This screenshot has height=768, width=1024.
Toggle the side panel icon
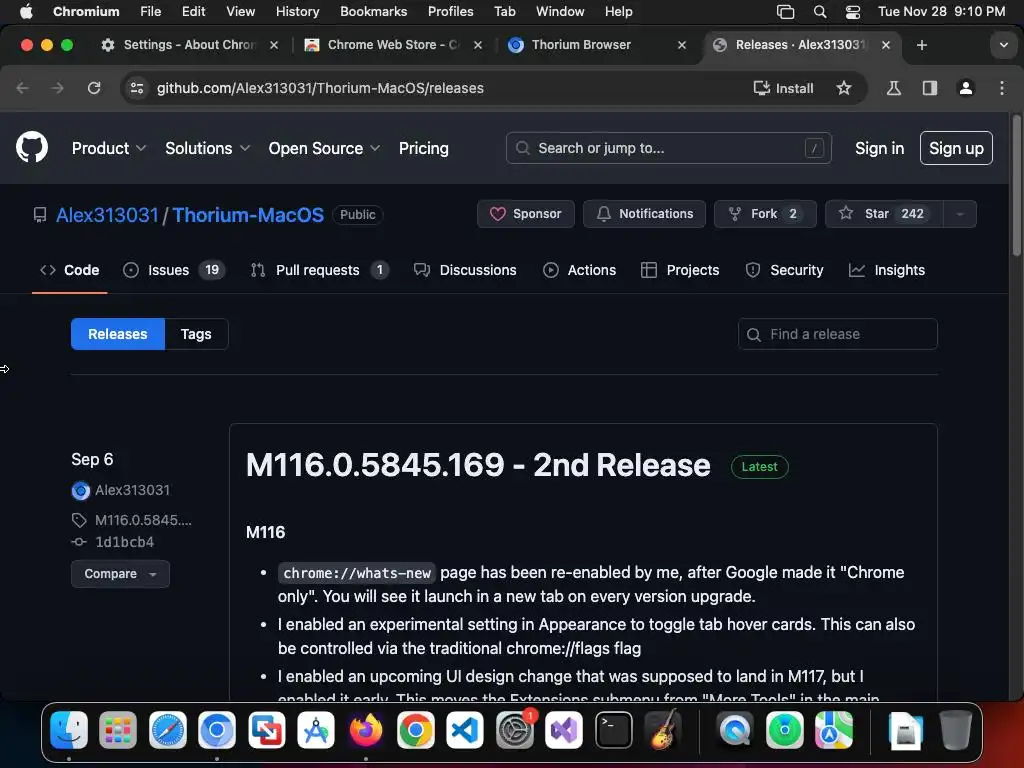point(929,88)
